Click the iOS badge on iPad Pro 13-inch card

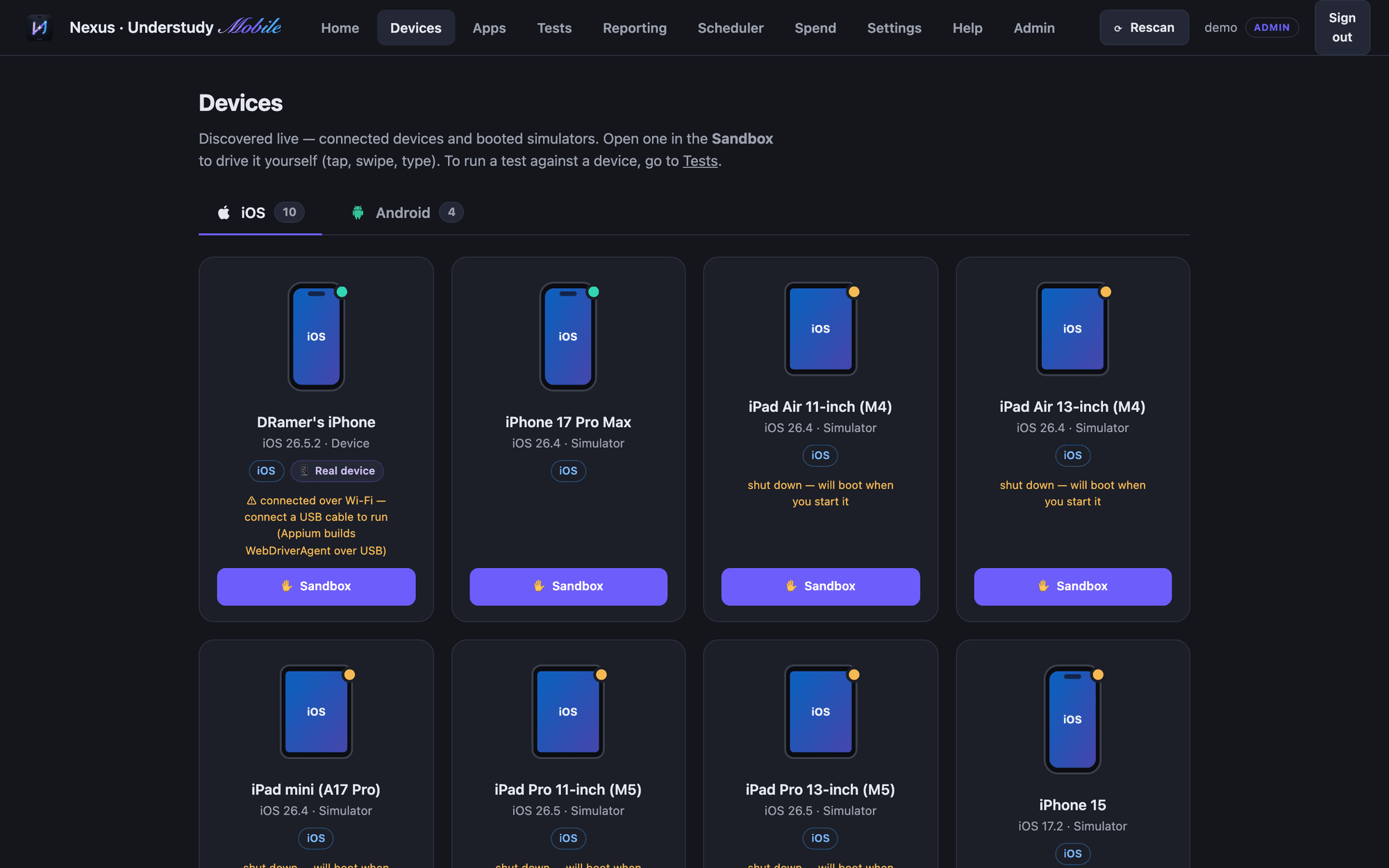click(820, 838)
